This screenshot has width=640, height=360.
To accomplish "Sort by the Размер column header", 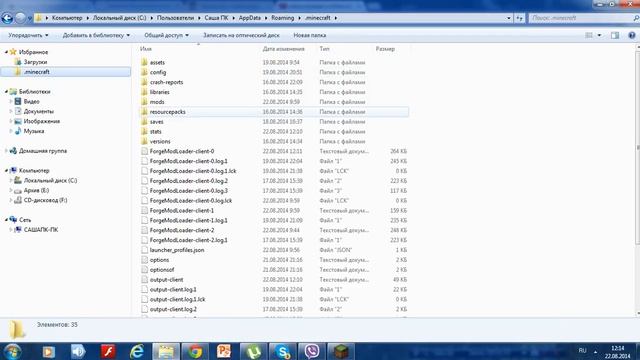I will click(385, 49).
